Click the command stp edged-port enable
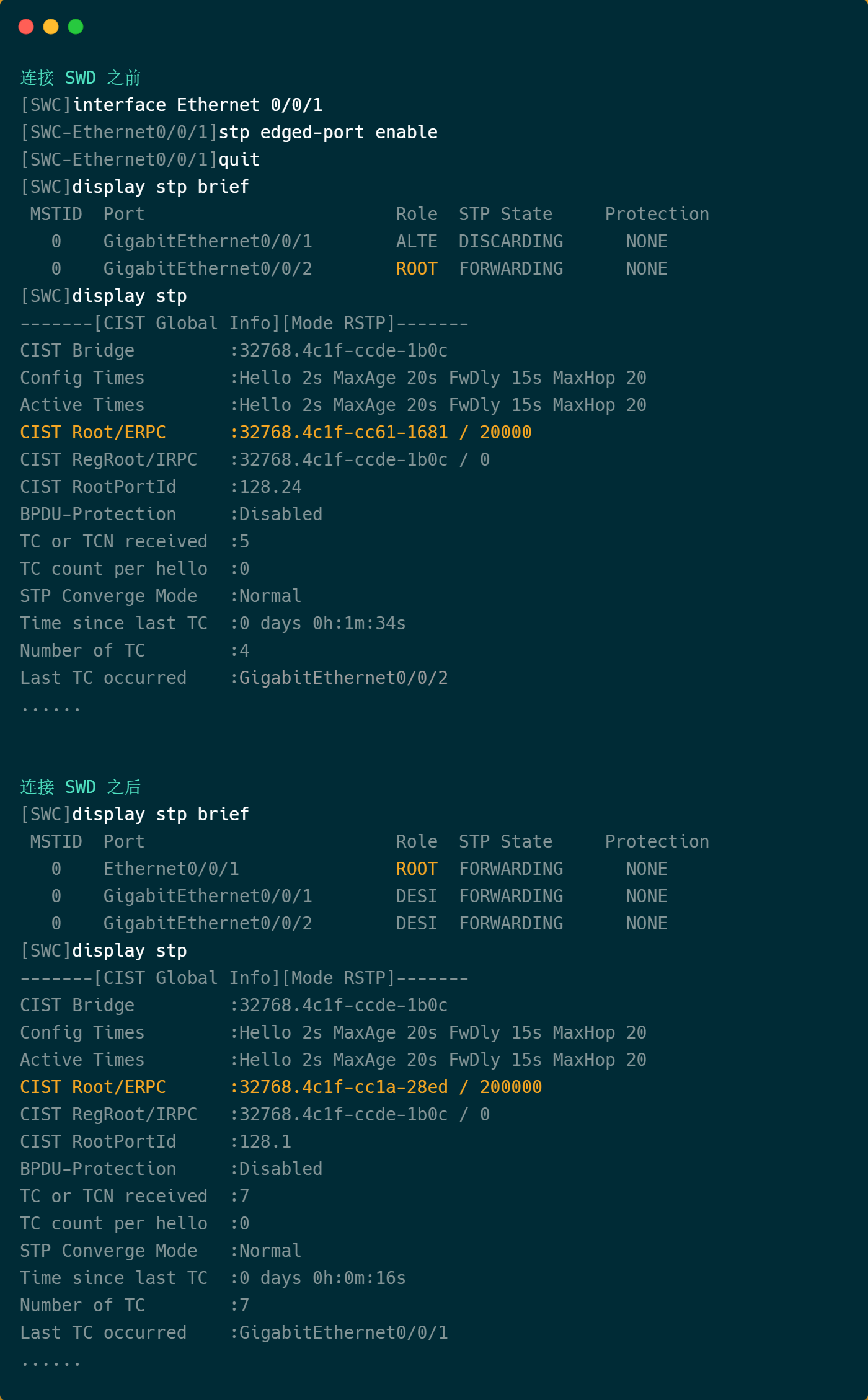The height and width of the screenshot is (1400, 868). pyautogui.click(x=328, y=132)
